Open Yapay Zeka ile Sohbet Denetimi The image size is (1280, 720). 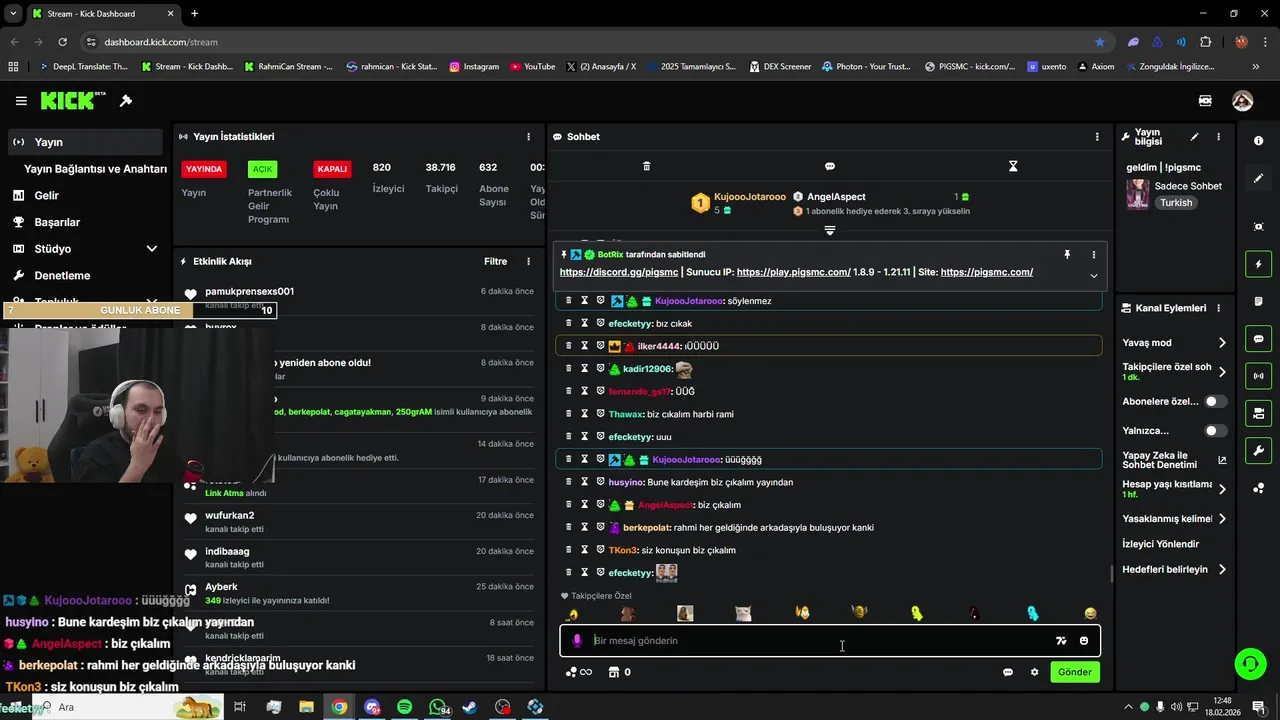tap(1174, 460)
